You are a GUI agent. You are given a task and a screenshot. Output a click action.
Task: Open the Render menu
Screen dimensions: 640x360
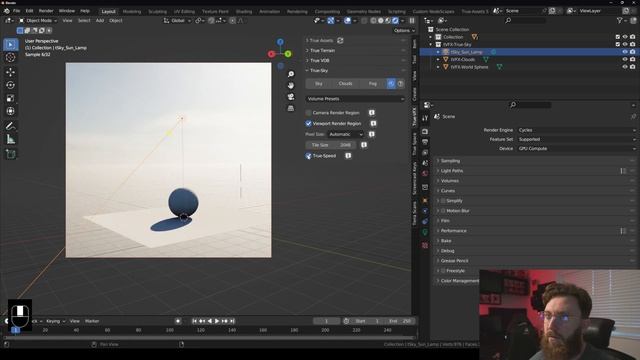[x=46, y=11]
